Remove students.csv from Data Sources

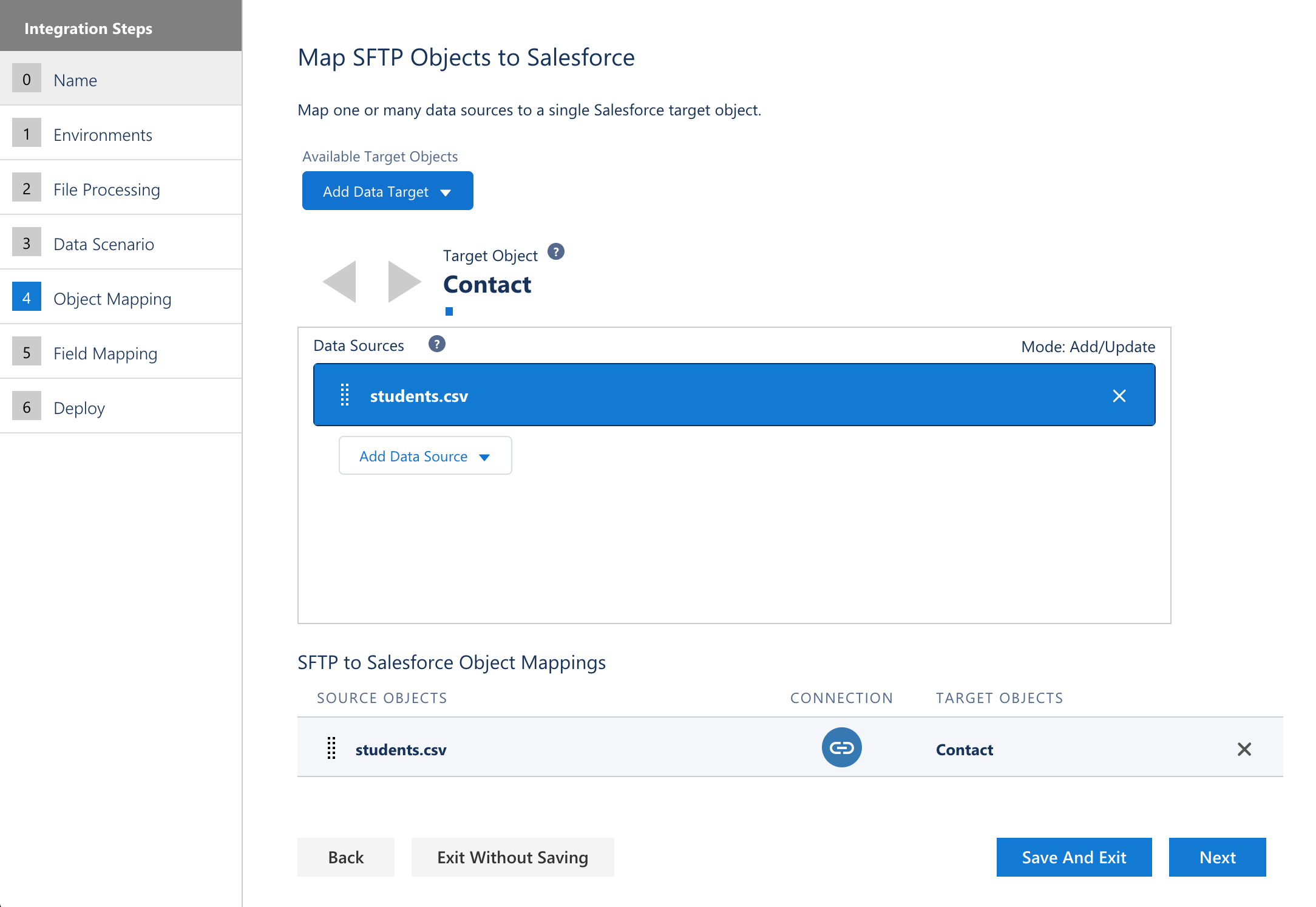[x=1119, y=396]
